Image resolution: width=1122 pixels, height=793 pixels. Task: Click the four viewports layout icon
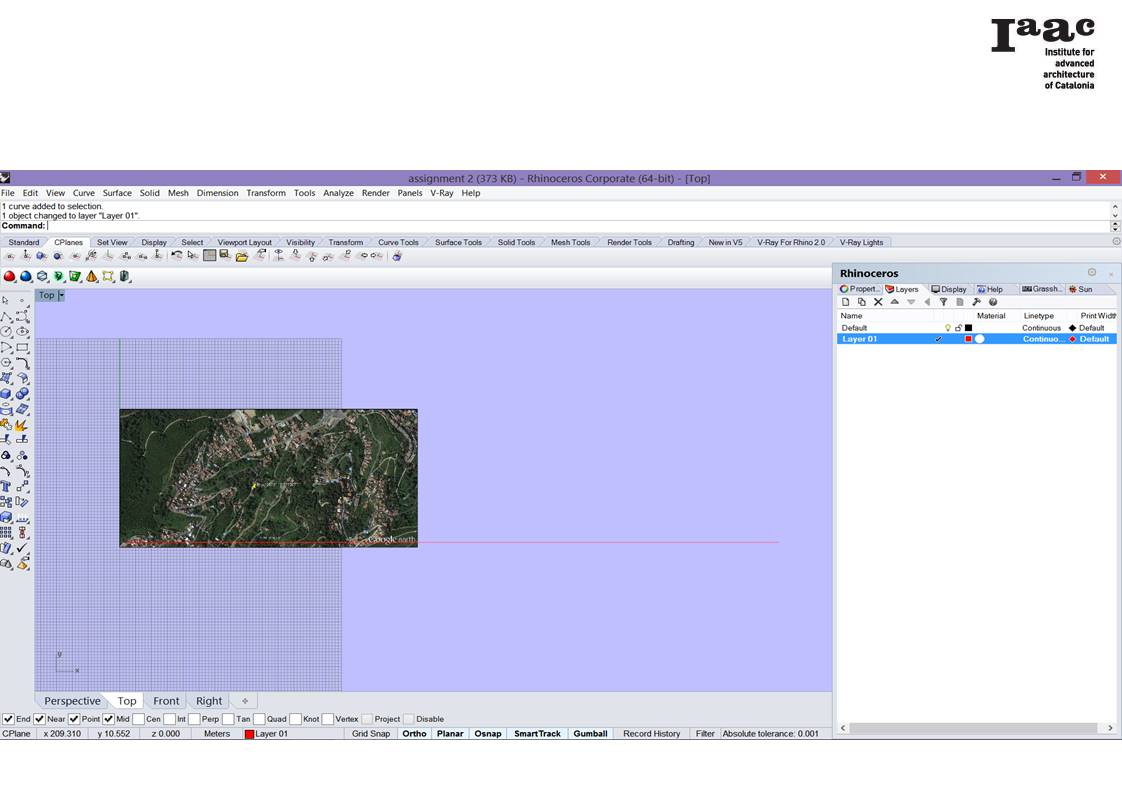209,256
